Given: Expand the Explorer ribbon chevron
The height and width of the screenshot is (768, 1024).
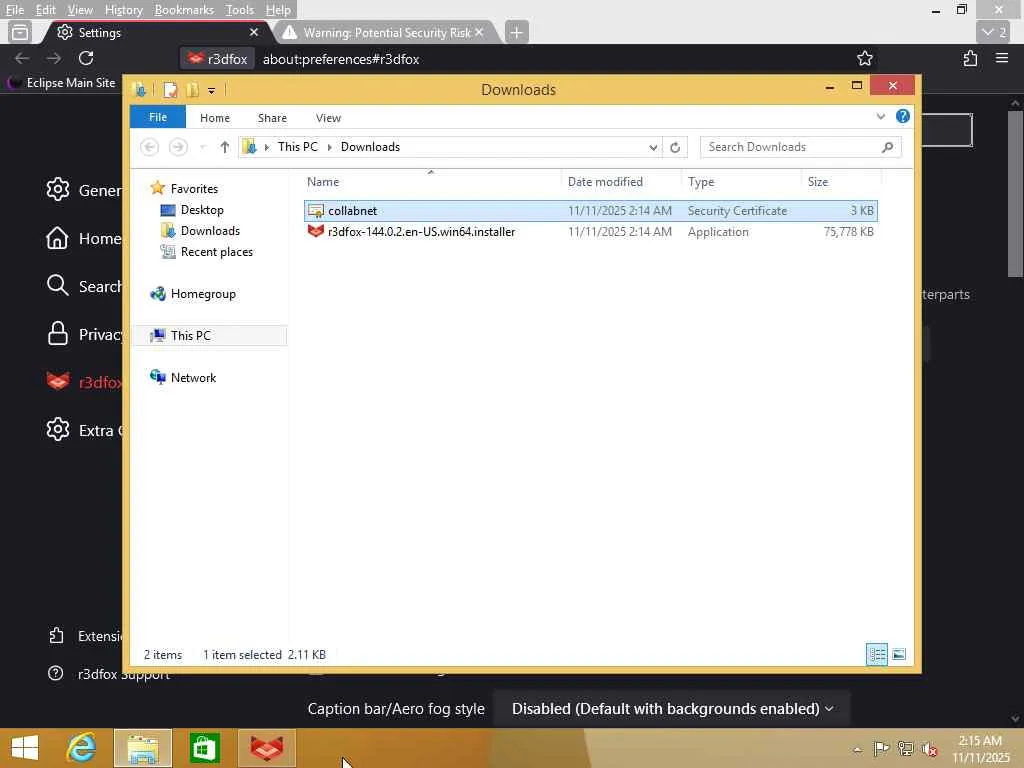Looking at the screenshot, I should point(880,116).
